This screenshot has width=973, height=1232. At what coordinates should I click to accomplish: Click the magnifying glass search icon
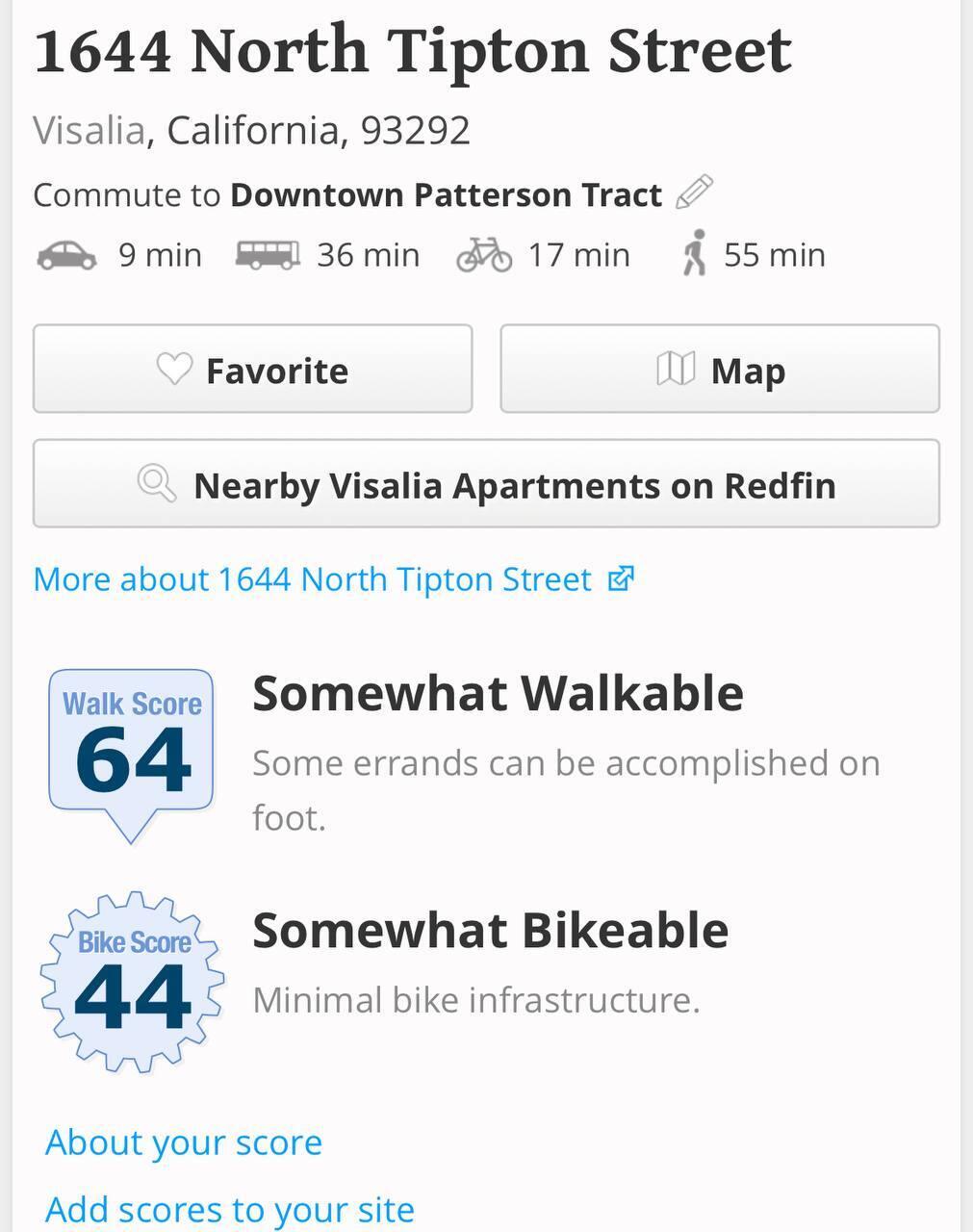click(156, 483)
